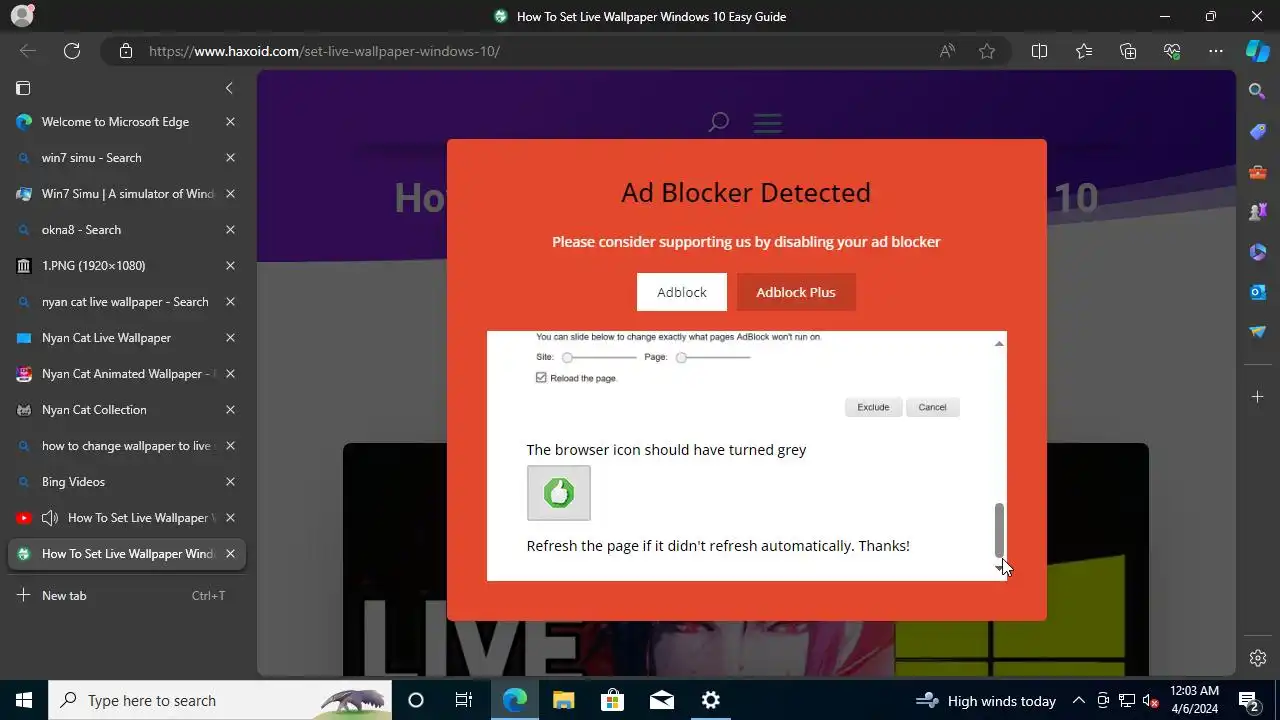This screenshot has width=1280, height=720.
Task: Toggle Reload the page checkbox
Action: point(541,378)
